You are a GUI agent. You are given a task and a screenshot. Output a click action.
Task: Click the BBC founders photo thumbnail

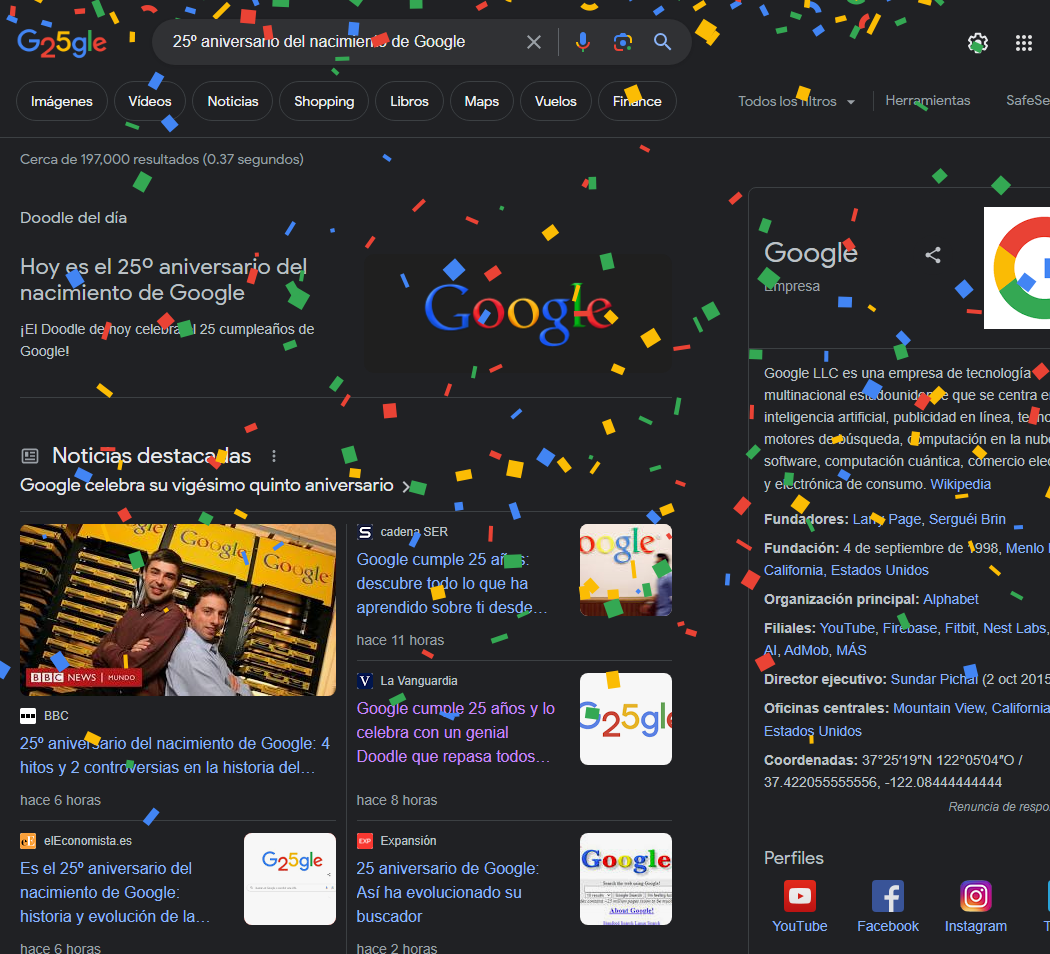(178, 609)
